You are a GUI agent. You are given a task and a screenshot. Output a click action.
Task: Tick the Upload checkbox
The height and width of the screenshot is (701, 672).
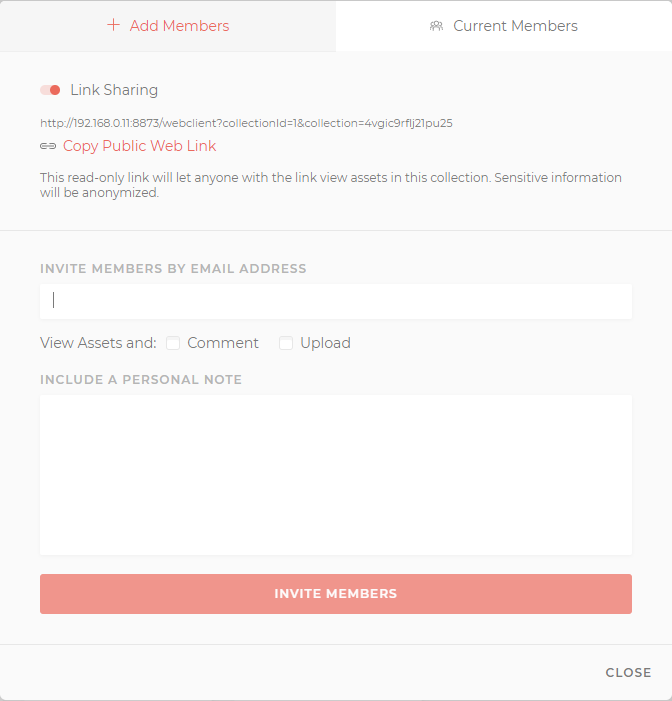(286, 343)
